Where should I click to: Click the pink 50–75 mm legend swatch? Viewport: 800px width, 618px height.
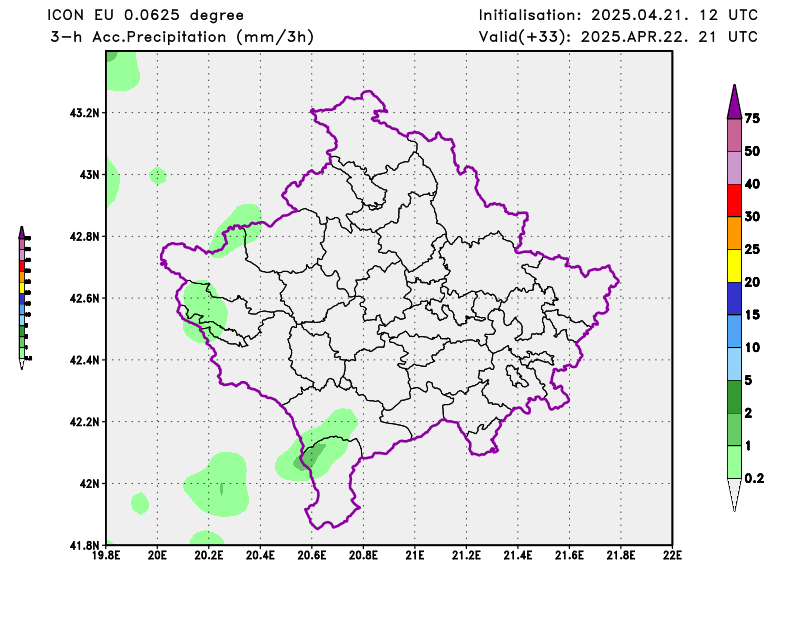point(734,135)
